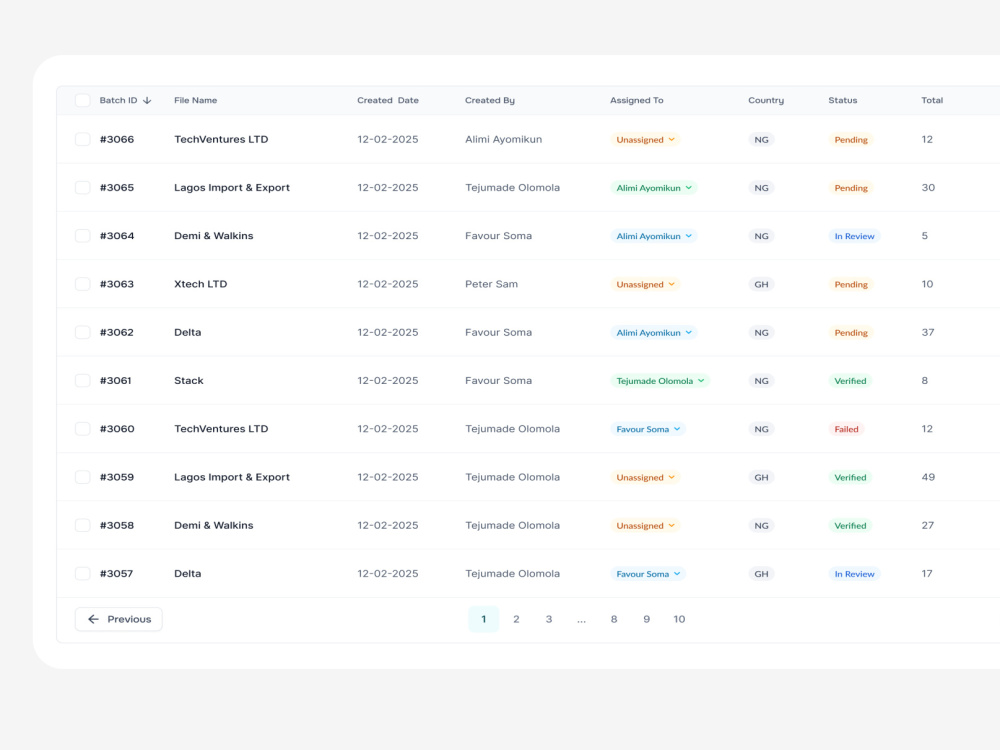
Task: Check the box for batch #3057
Action: (x=82, y=573)
